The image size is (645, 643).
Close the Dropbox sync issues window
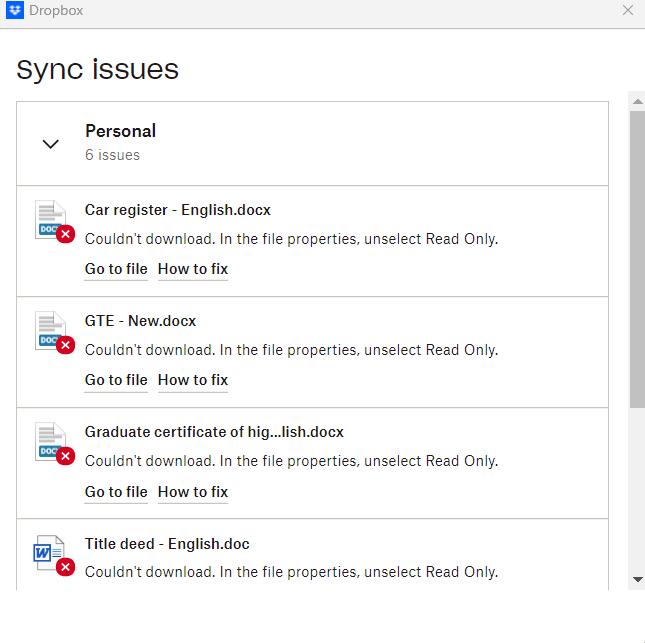coord(628,11)
